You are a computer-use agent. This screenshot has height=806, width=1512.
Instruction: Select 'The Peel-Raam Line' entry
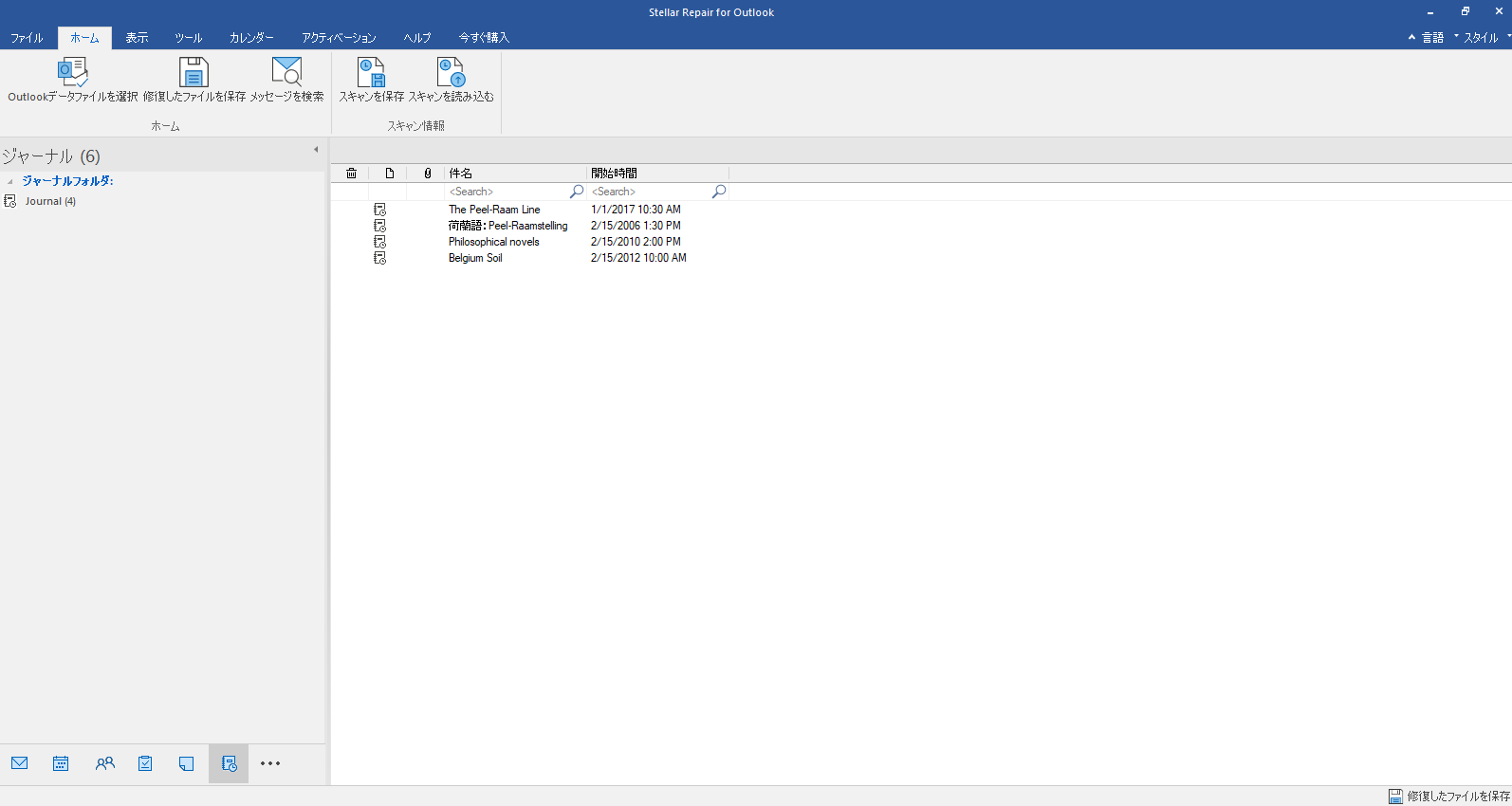(494, 210)
